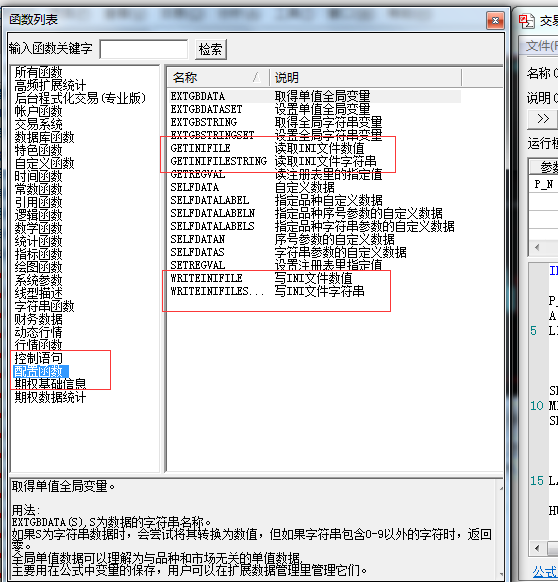The width and height of the screenshot is (558, 582).
Task: Click the app icon in right window title
Action: coord(526,21)
